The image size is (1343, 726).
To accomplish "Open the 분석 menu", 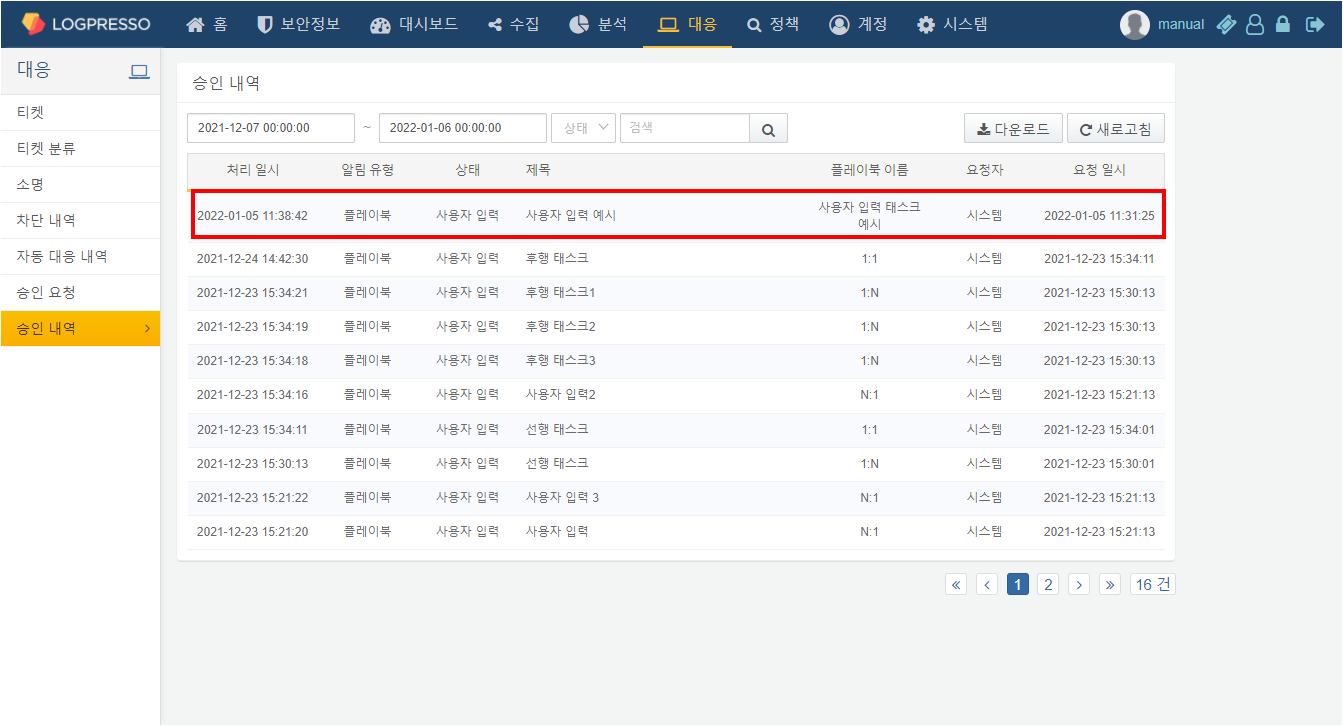I will tap(598, 24).
